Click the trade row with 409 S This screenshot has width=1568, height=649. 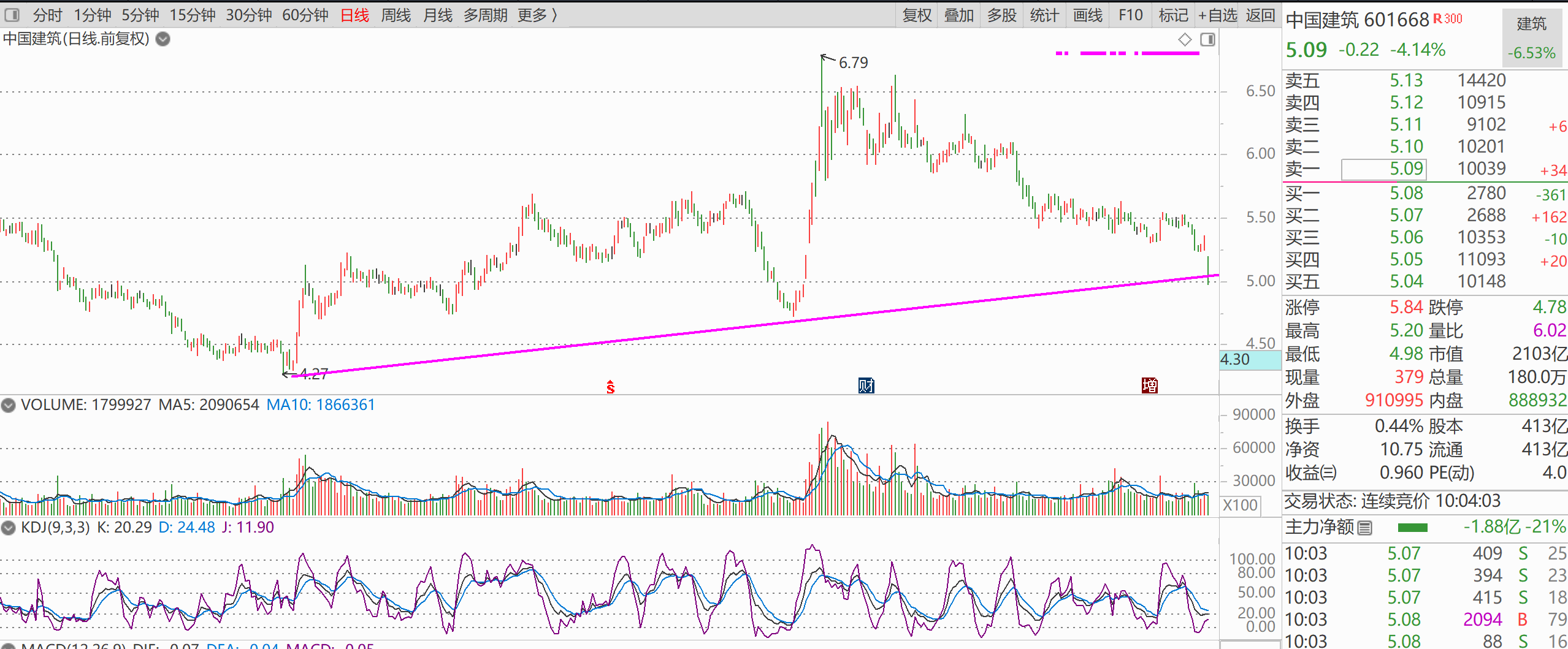pos(1425,553)
